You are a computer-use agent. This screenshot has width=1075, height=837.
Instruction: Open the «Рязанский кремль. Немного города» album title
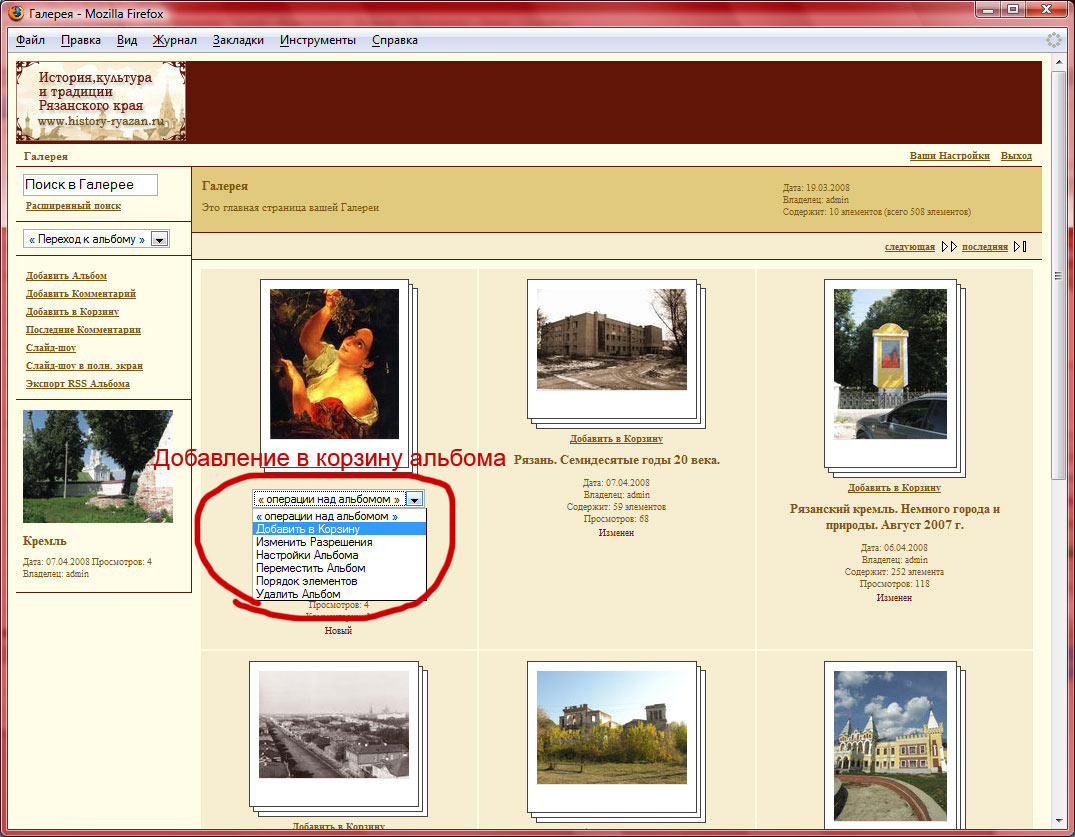pyautogui.click(x=895, y=517)
